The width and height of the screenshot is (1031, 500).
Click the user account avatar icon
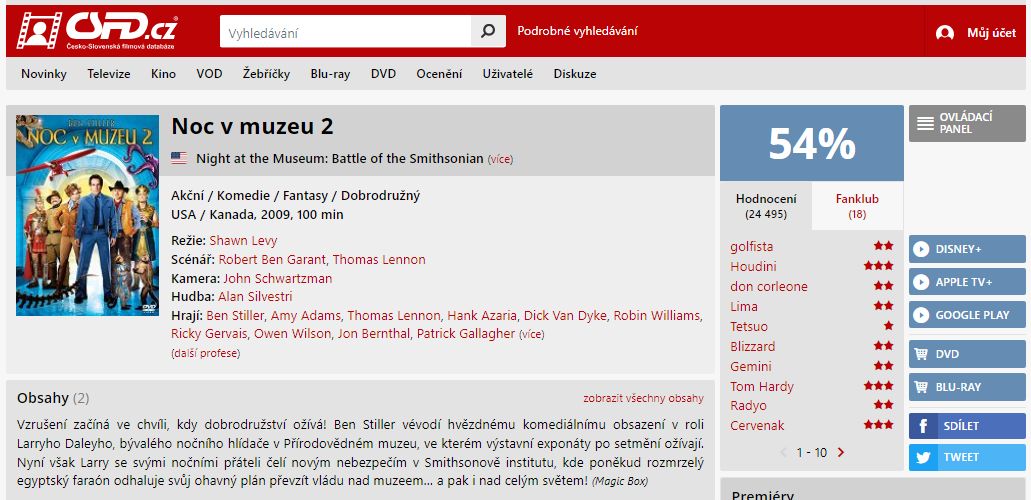[945, 33]
